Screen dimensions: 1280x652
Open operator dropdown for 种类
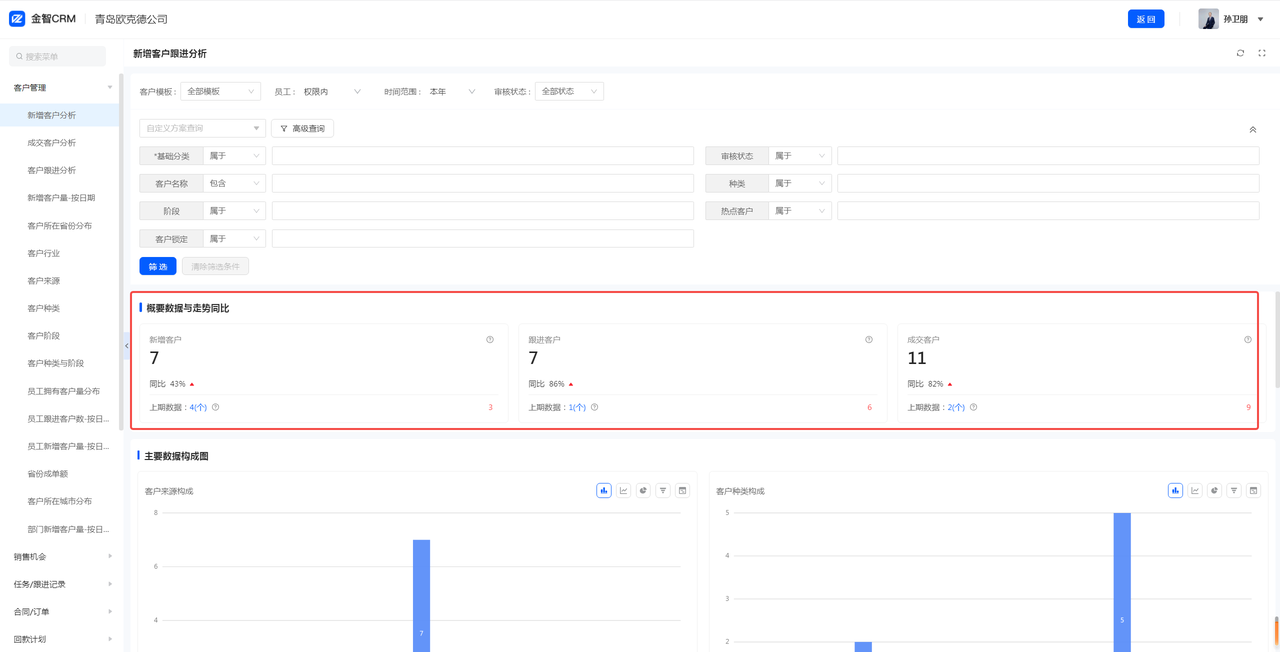click(799, 184)
